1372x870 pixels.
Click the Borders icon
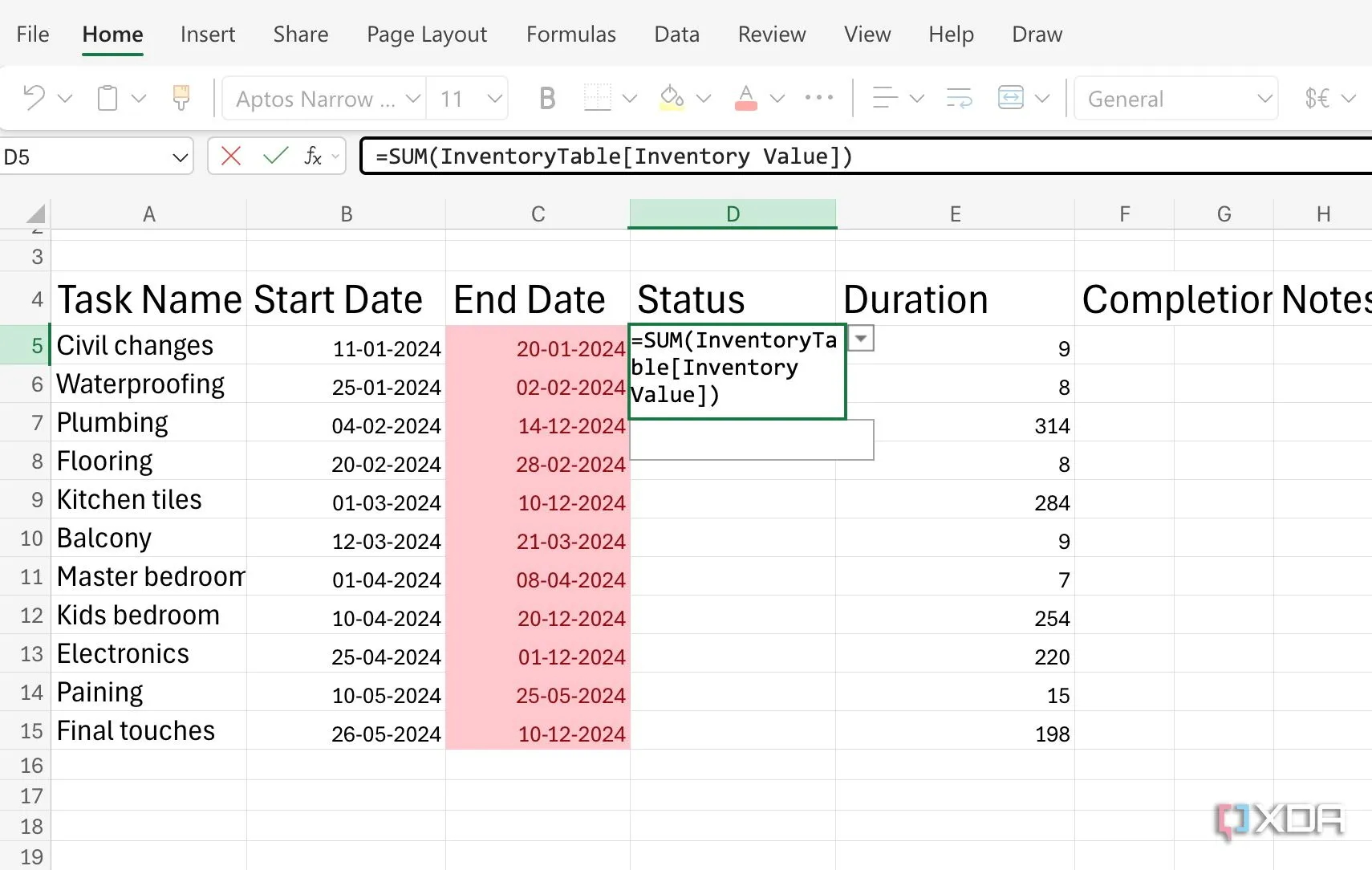(x=597, y=98)
